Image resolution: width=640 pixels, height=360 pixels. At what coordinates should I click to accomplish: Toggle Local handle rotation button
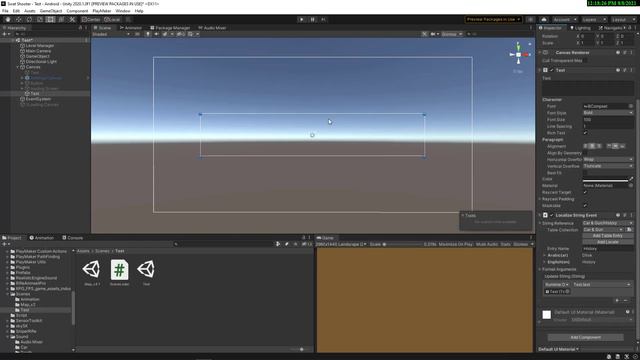tap(112, 19)
